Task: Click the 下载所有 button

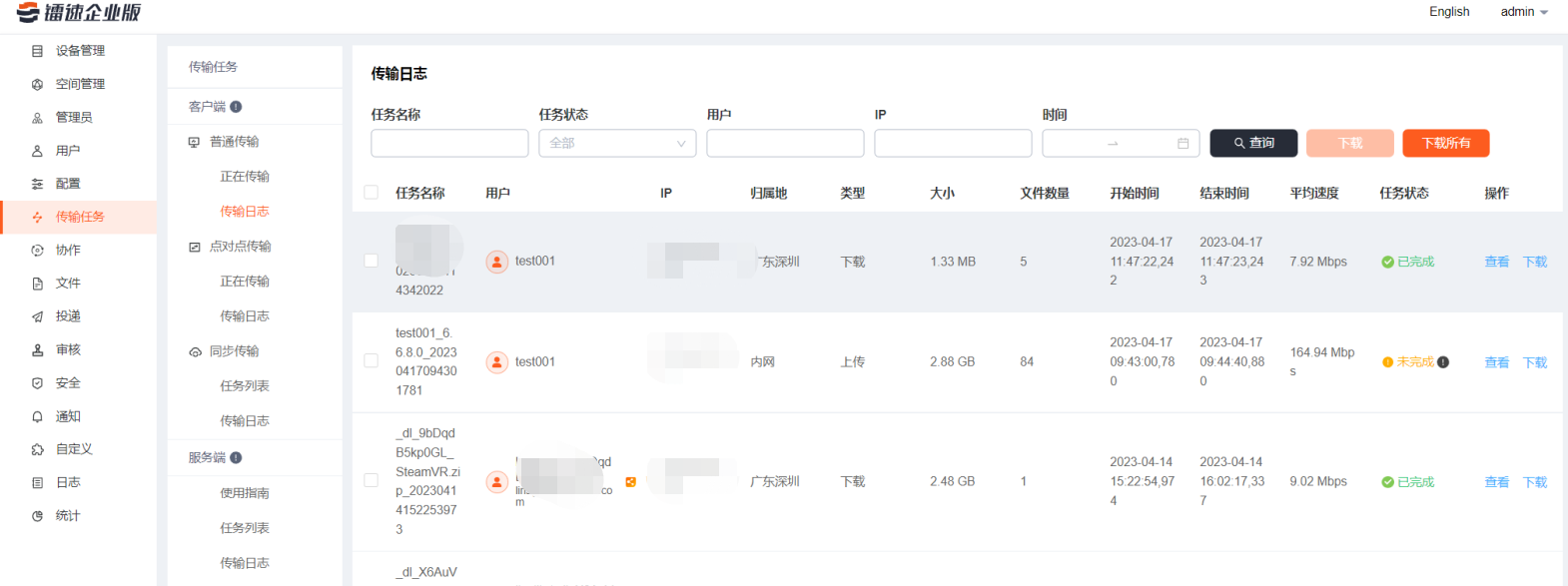Action: 1446,144
